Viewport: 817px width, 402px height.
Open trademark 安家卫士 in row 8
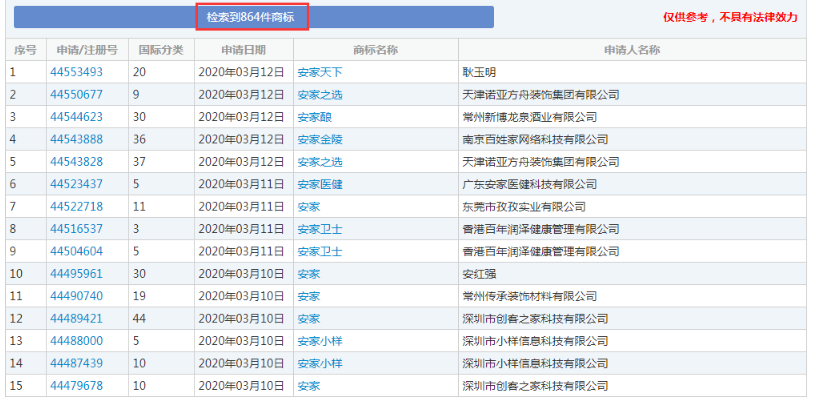point(320,229)
